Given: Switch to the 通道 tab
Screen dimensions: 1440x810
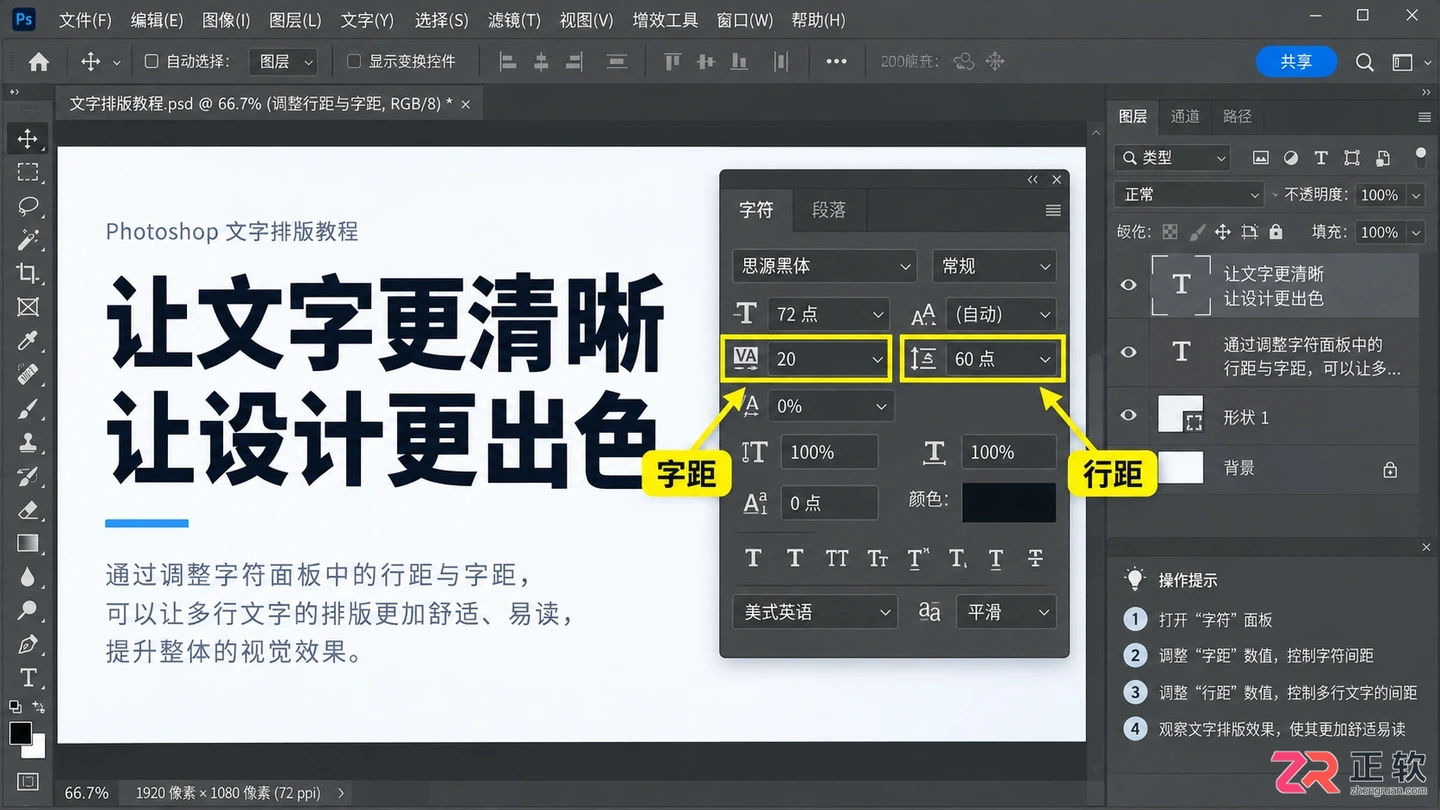Looking at the screenshot, I should coord(1185,116).
